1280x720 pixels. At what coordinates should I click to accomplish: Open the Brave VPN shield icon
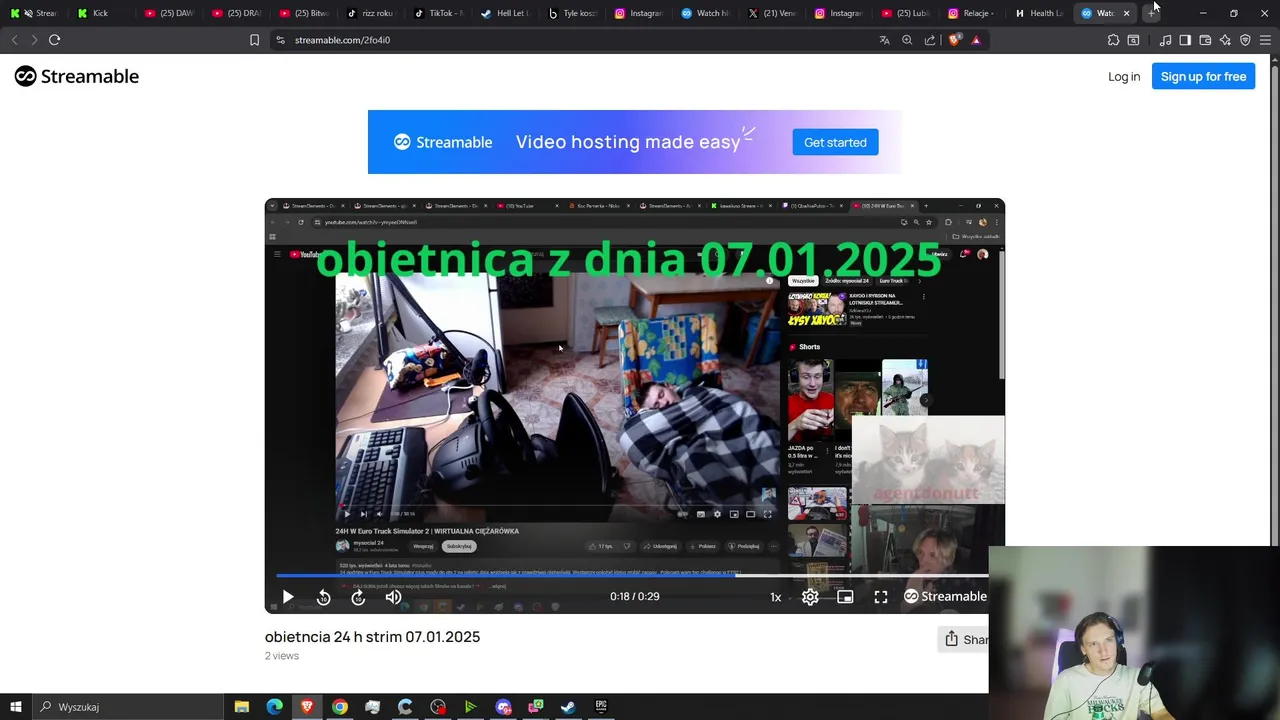point(1245,40)
